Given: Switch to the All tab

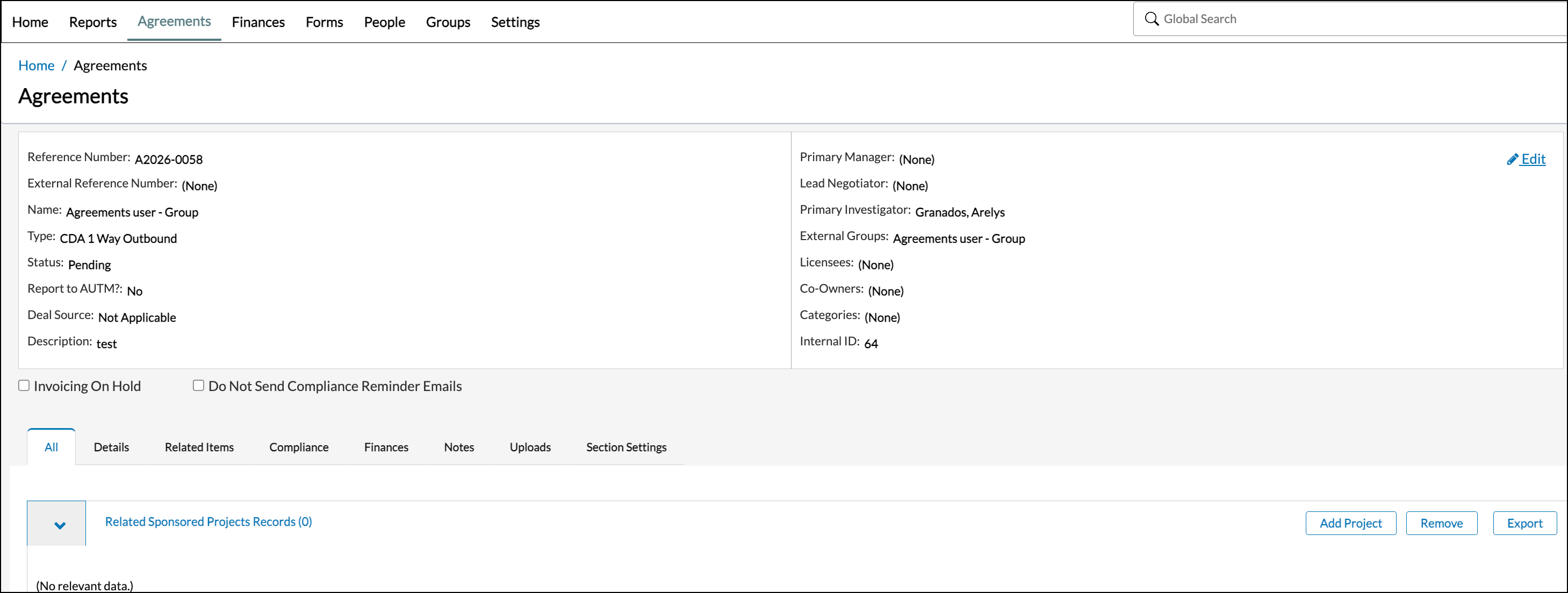Looking at the screenshot, I should click(51, 447).
